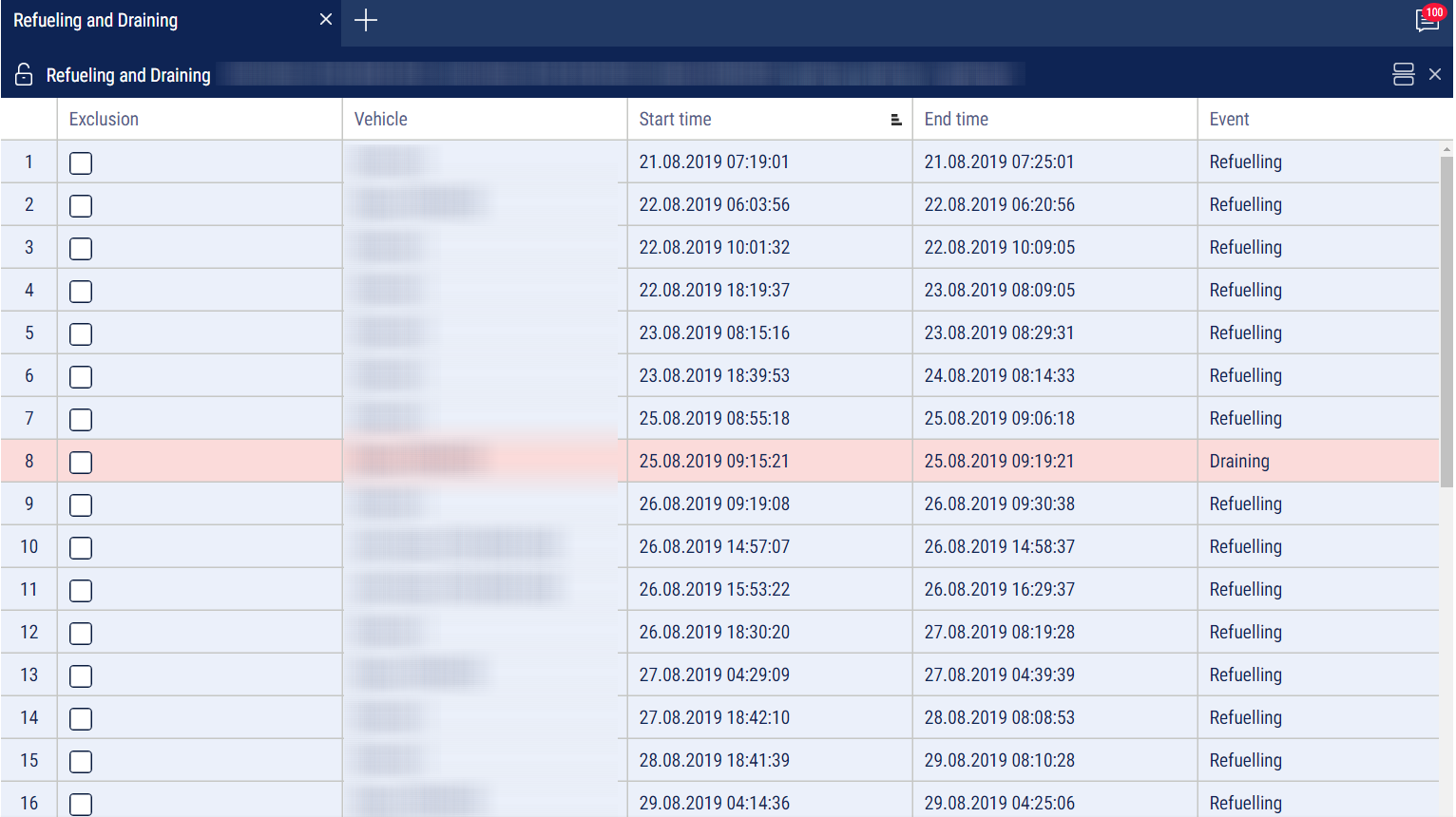Select end time 25.08.2019 09:19:21
This screenshot has width=1456, height=817.
pos(999,461)
